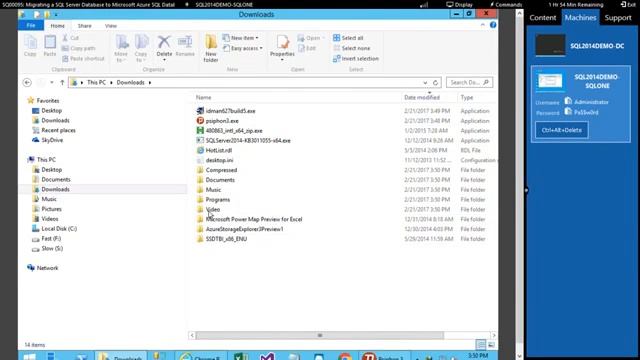Click the Copy path command
The image size is (640, 360).
click(x=78, y=48)
